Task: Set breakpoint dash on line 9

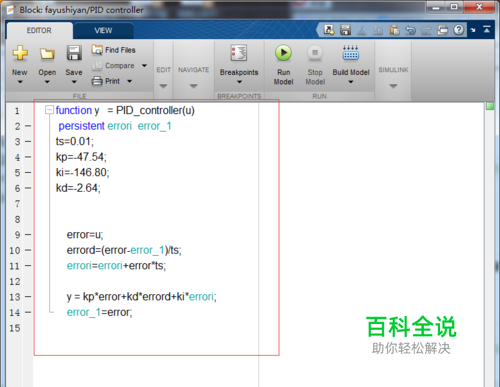Action: [28, 235]
